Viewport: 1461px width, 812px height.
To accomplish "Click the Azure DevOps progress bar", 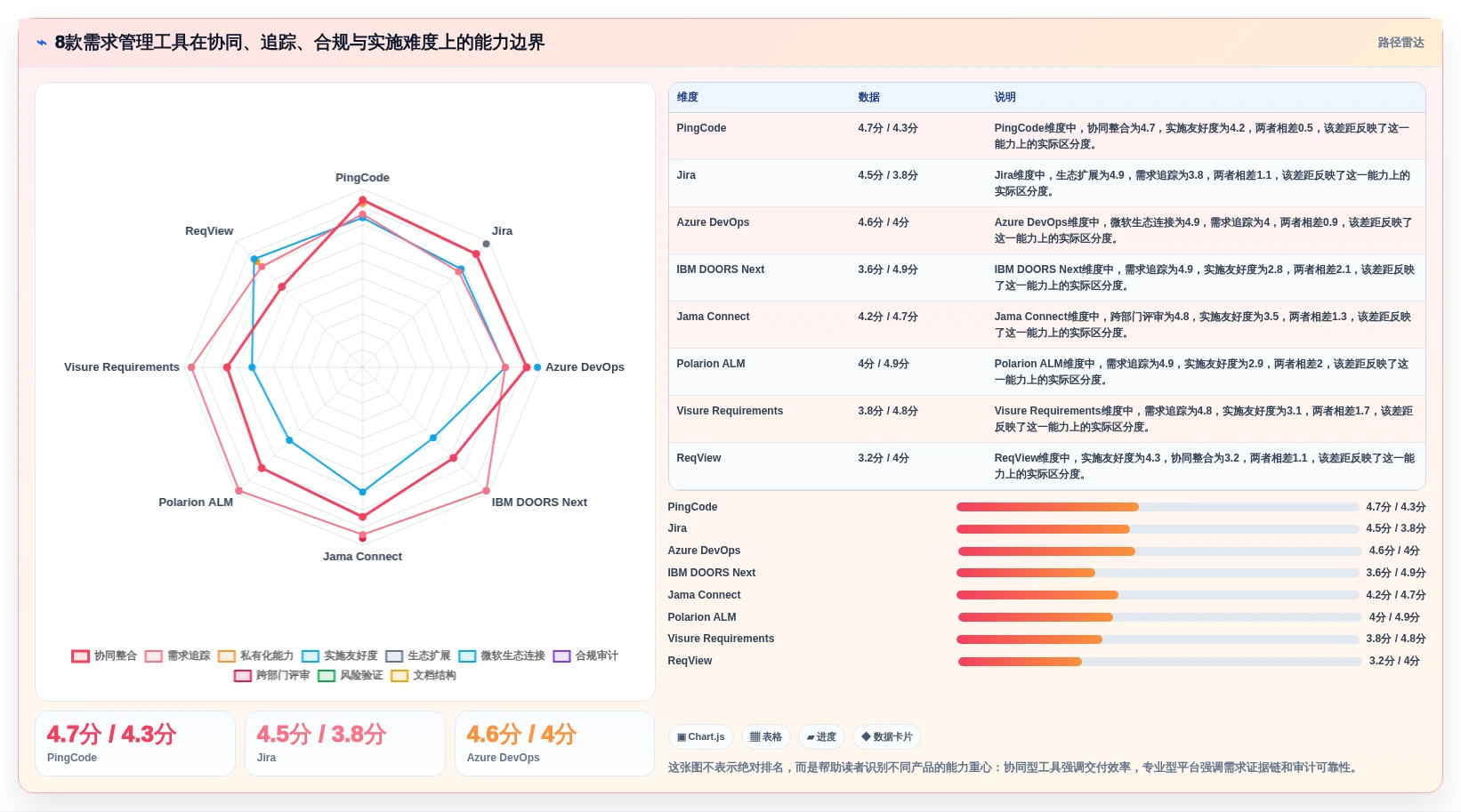I will (1159, 551).
